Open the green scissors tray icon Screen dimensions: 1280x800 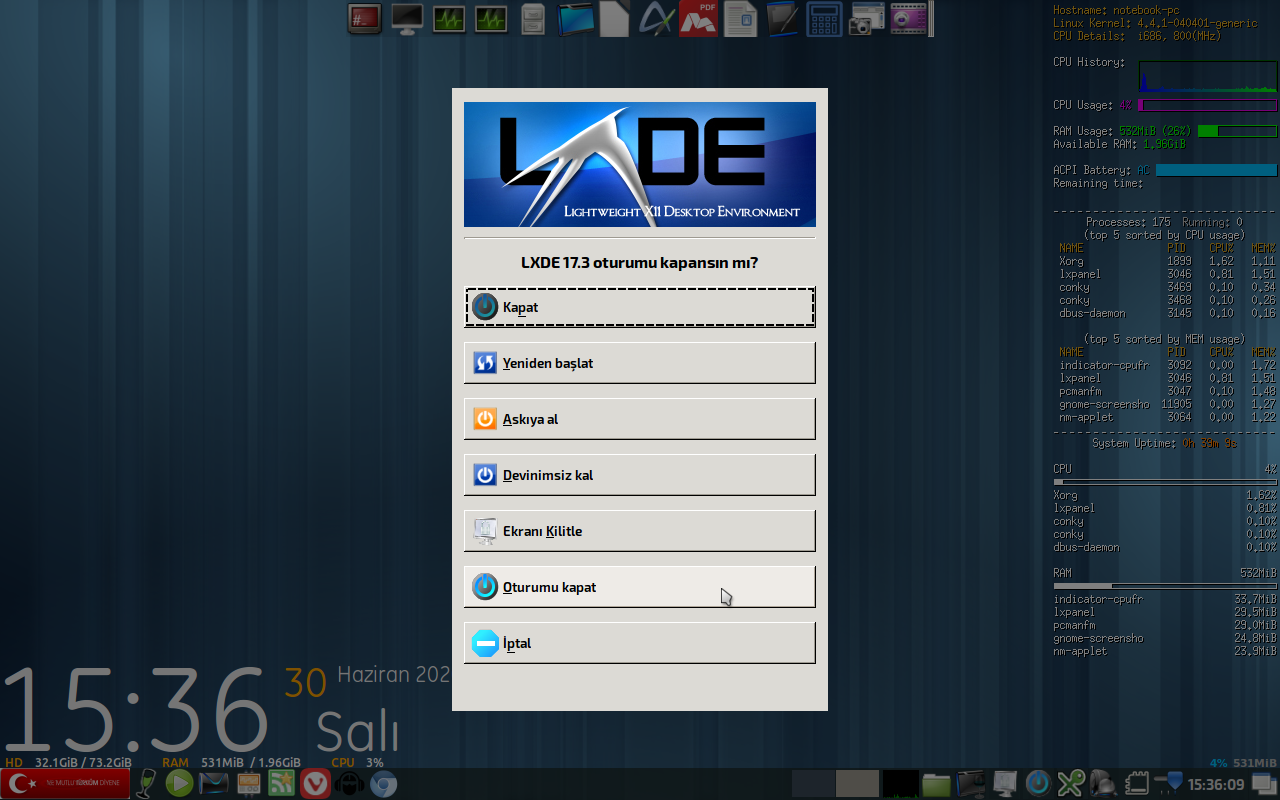click(x=1071, y=784)
